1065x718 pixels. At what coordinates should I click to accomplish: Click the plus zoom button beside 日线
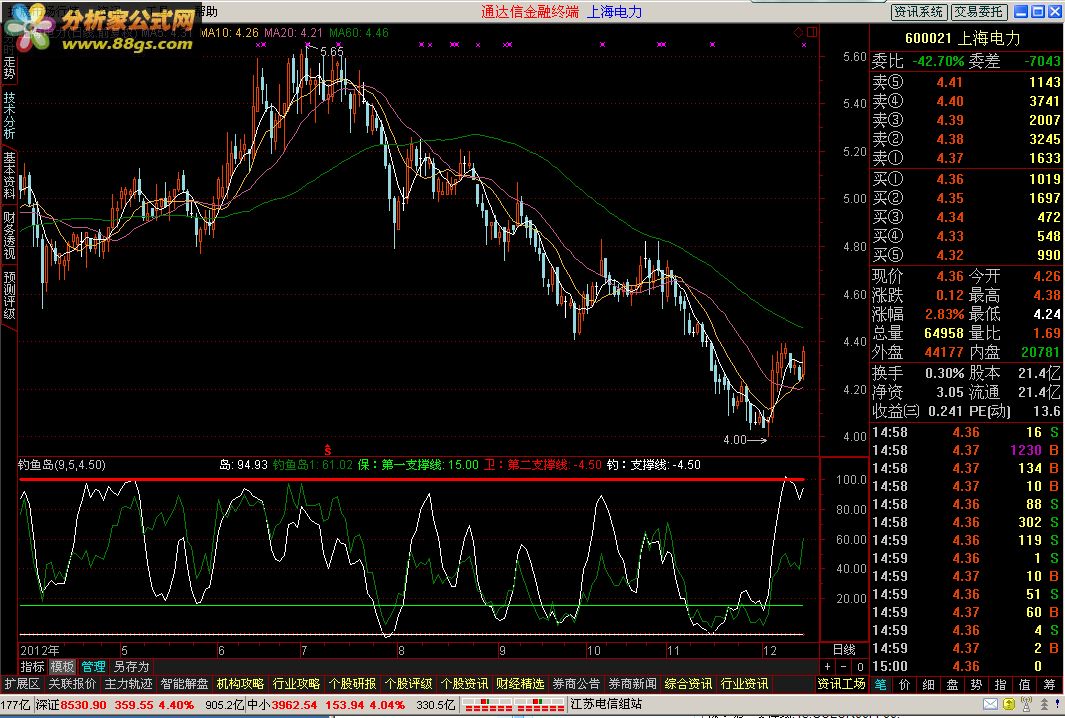pos(827,667)
